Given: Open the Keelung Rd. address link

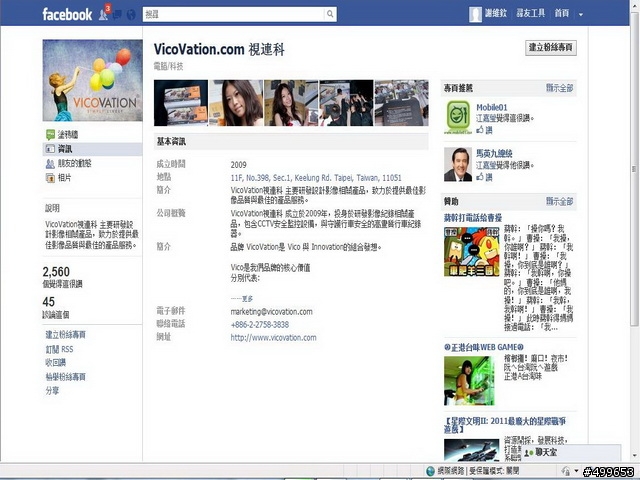Looking at the screenshot, I should tap(316, 178).
